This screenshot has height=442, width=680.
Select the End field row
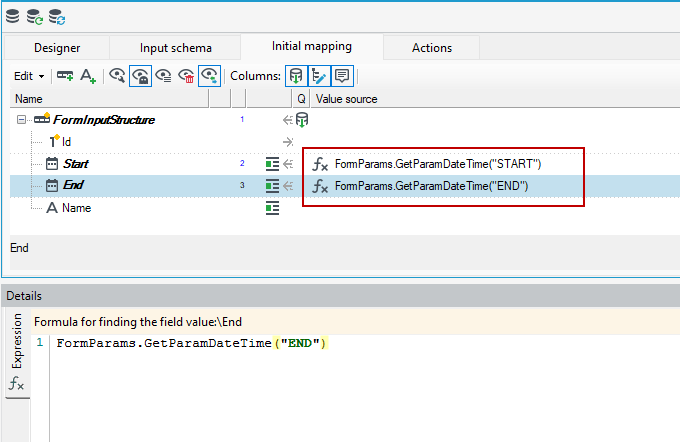point(345,186)
